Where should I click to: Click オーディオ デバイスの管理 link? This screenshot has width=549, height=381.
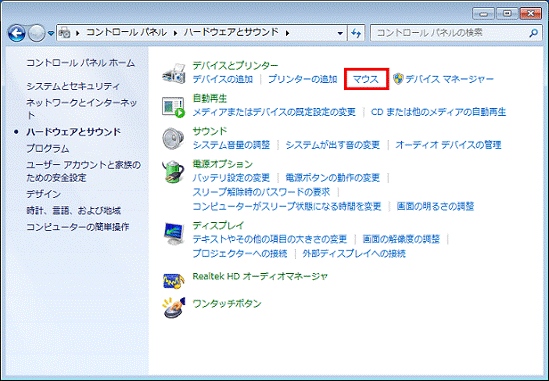[x=448, y=145]
